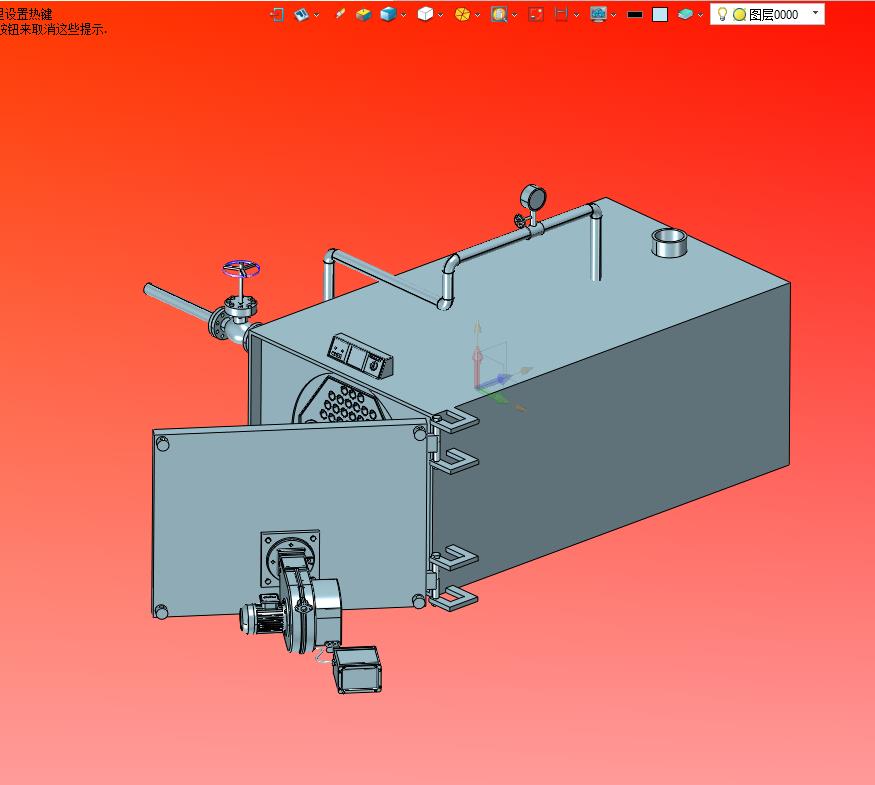Select the pencil sketch tool icon
Image resolution: width=875 pixels, height=785 pixels.
(x=340, y=14)
